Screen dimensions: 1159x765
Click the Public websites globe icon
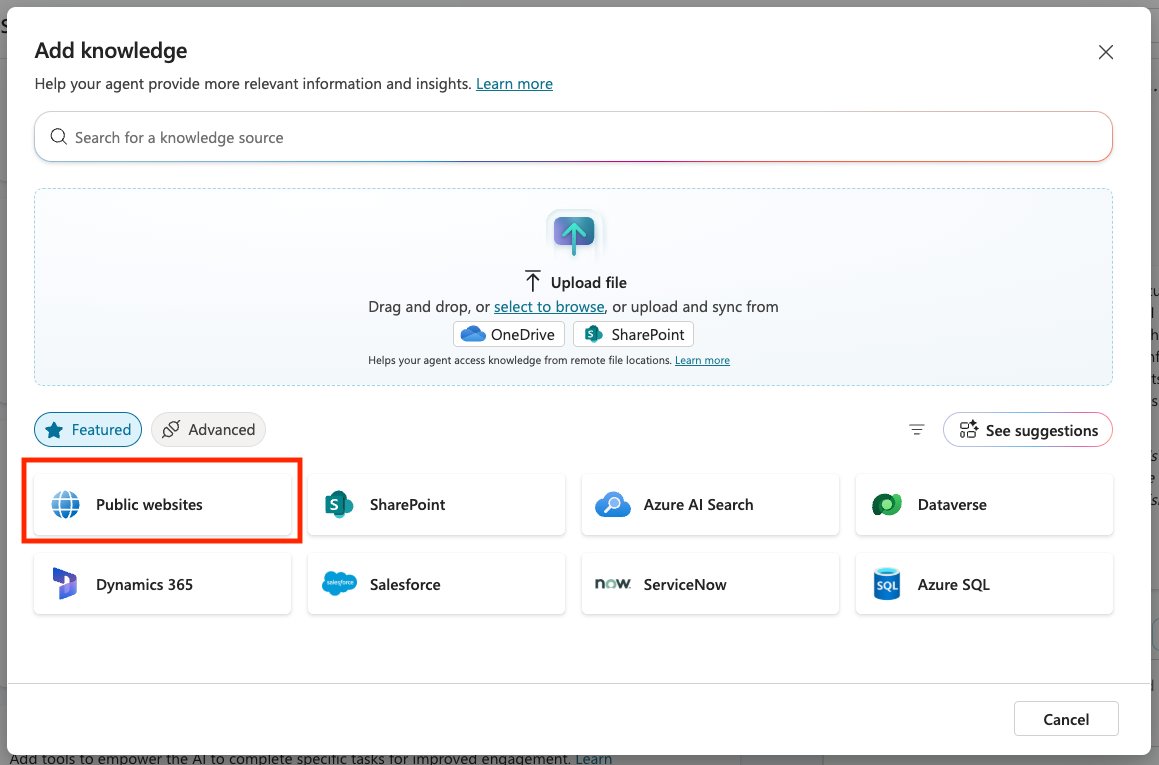point(65,505)
